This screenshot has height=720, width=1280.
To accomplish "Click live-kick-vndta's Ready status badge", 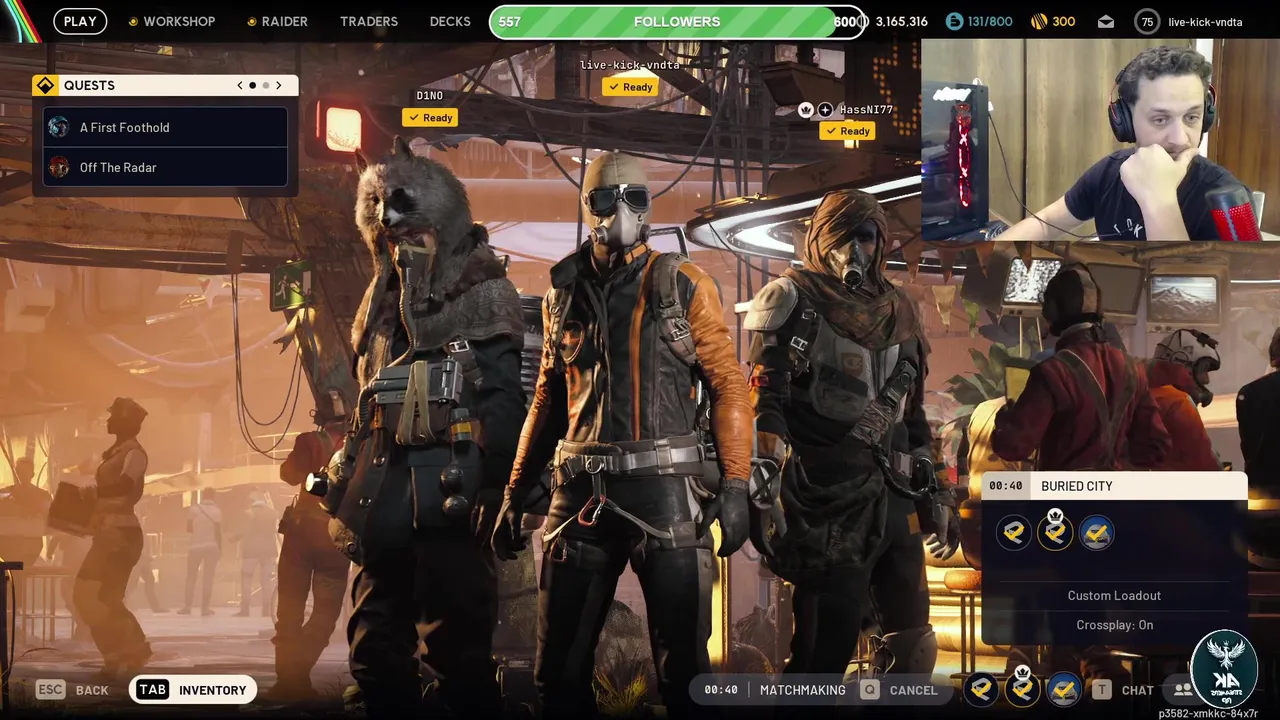I will 630,86.
